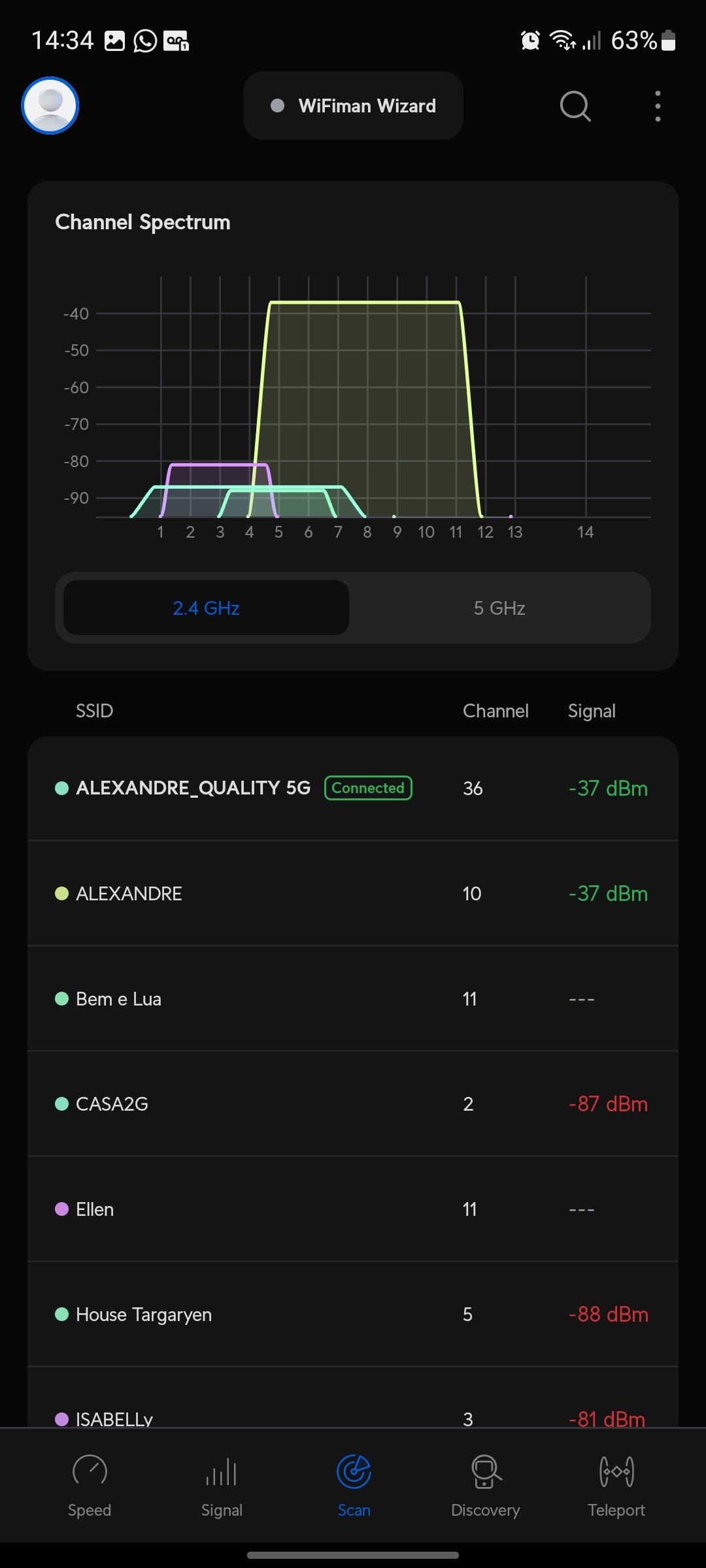Open the three-dot overflow menu

[658, 106]
